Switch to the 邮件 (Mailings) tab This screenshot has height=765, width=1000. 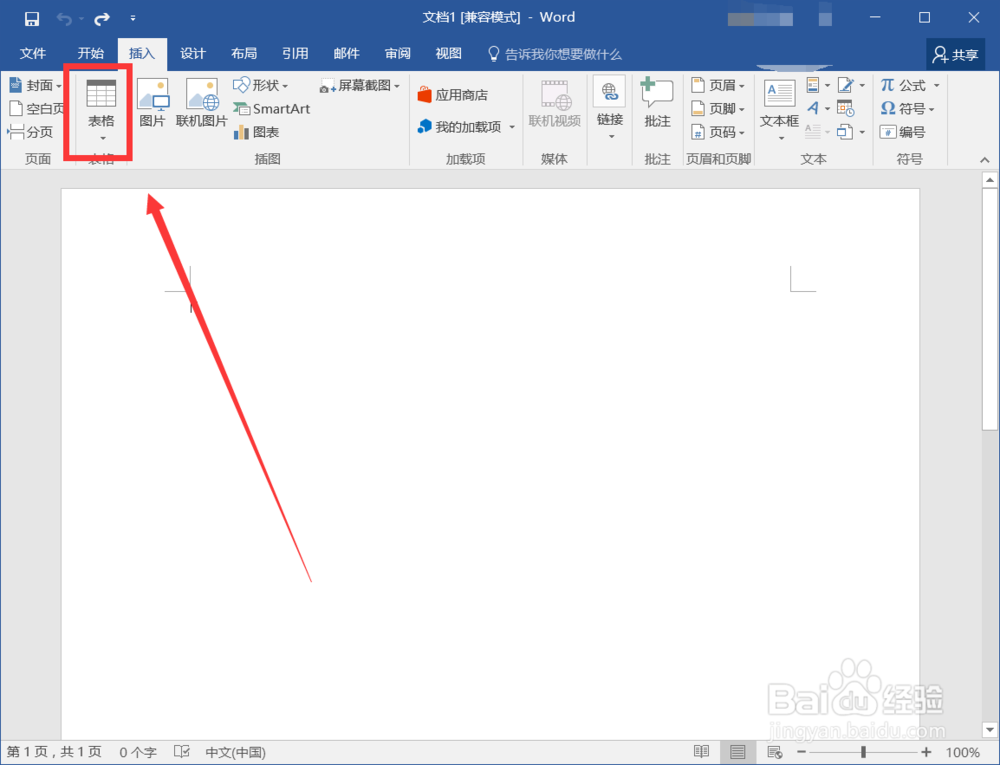point(346,54)
